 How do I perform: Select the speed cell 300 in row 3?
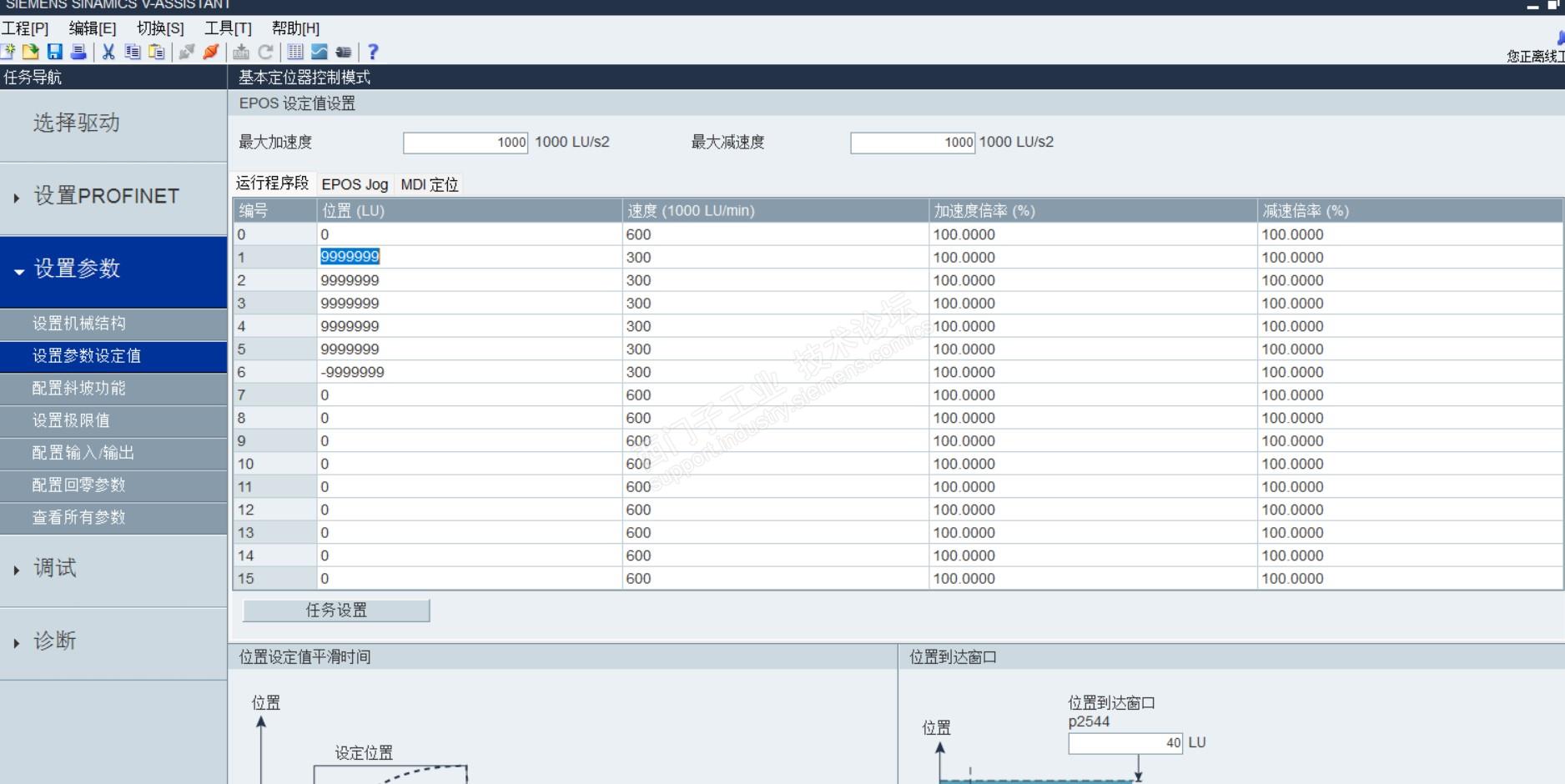(x=776, y=304)
